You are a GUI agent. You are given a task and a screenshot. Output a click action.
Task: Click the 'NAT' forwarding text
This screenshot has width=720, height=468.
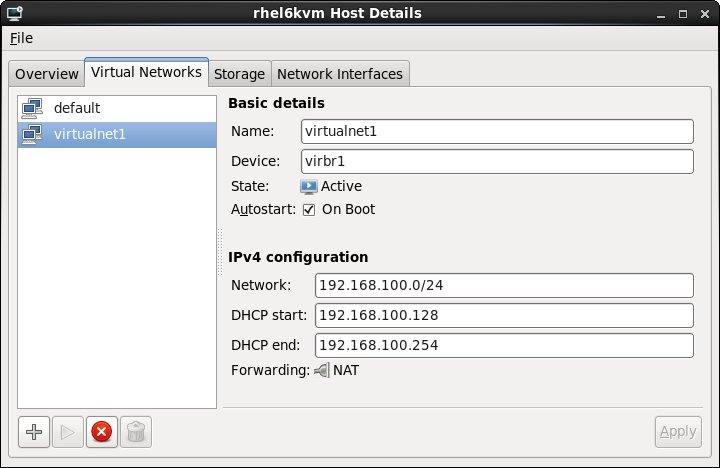(x=346, y=370)
